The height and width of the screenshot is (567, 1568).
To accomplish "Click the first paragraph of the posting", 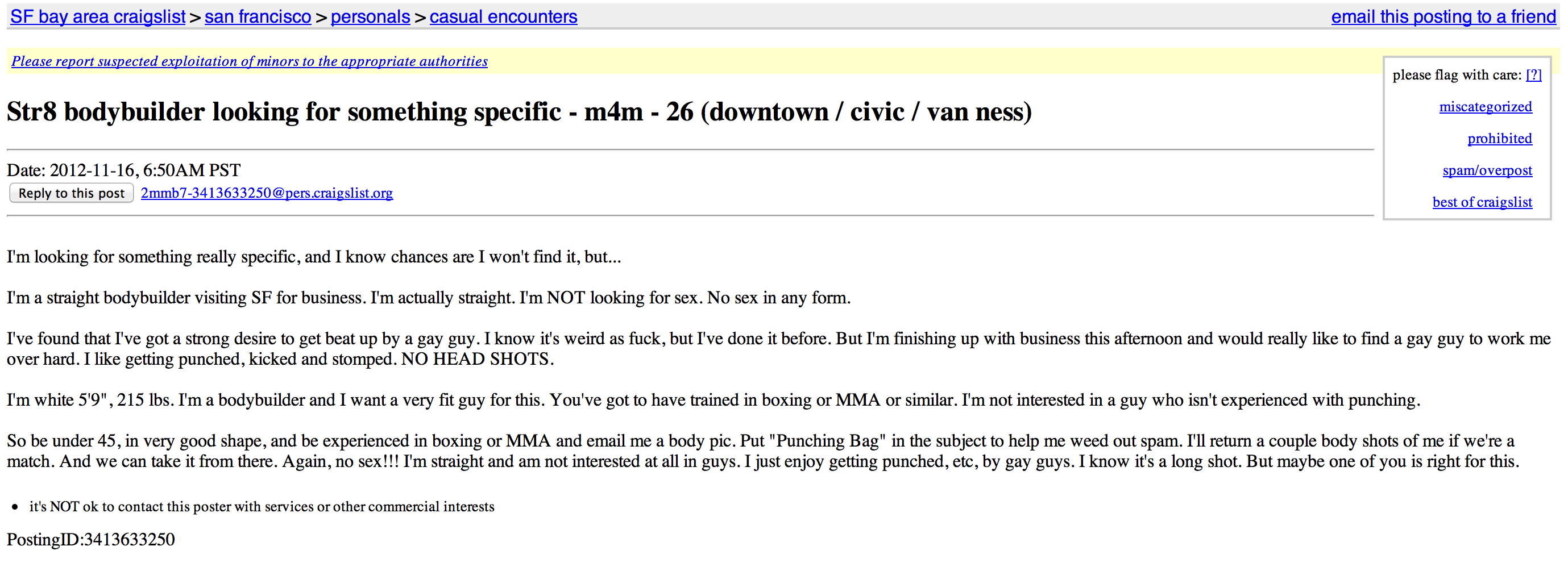I will coord(314,257).
